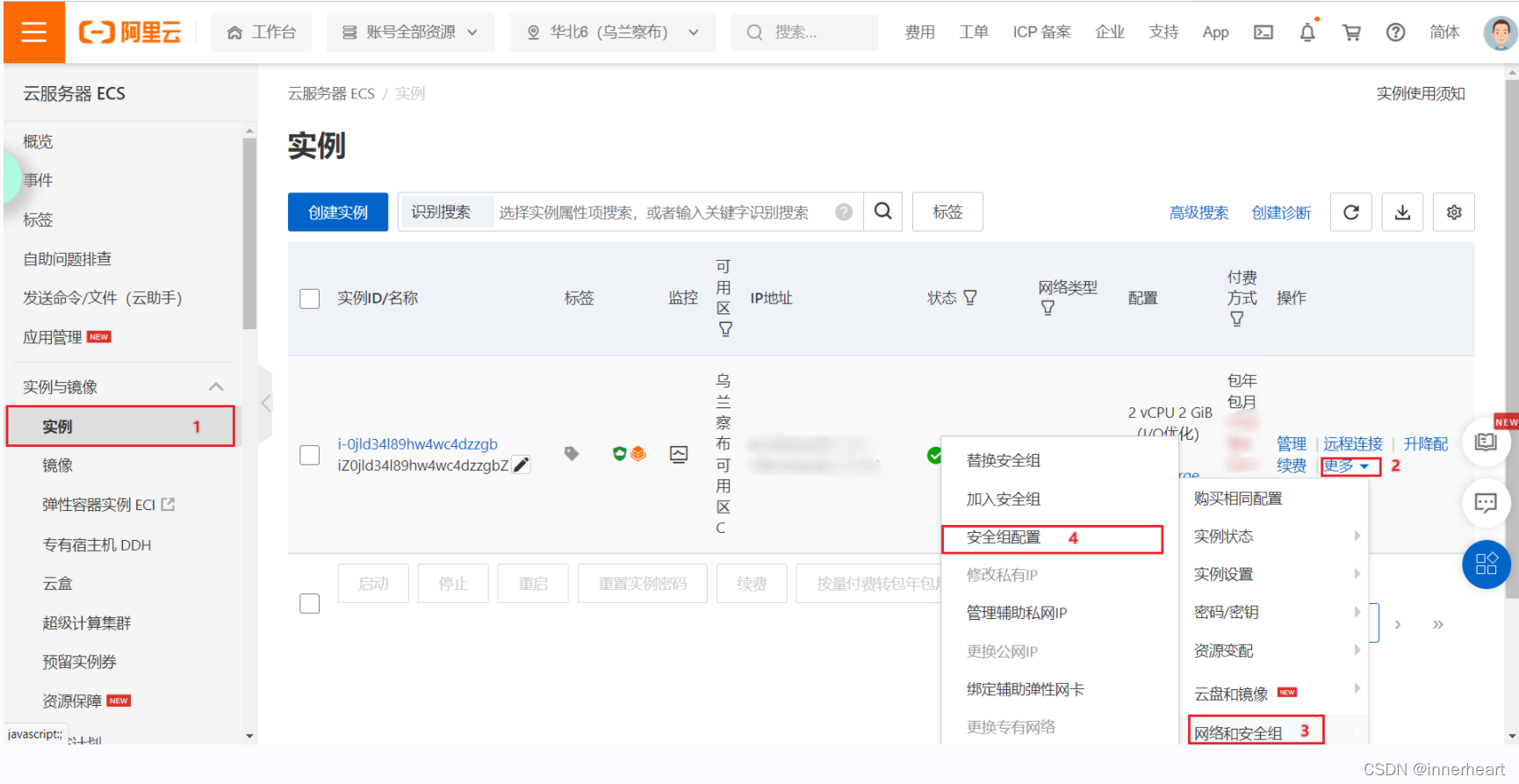This screenshot has height=784, width=1519.
Task: Filter by billing method funnel icon
Action: [x=1236, y=319]
